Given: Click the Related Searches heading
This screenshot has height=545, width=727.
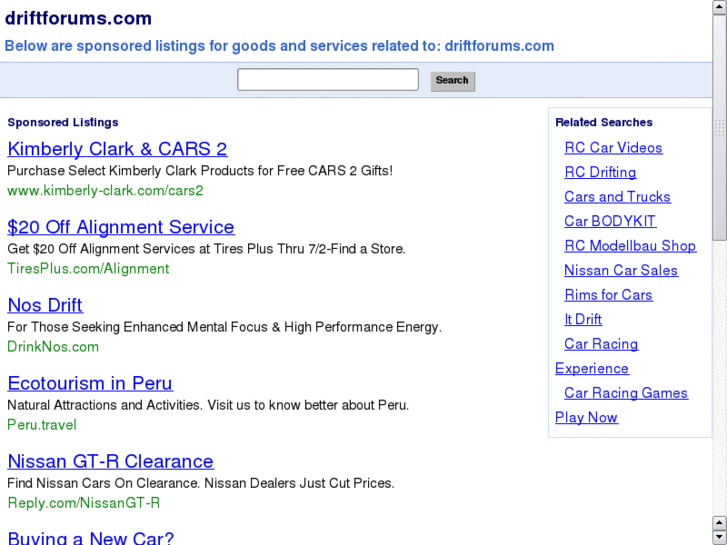Looking at the screenshot, I should [604, 122].
